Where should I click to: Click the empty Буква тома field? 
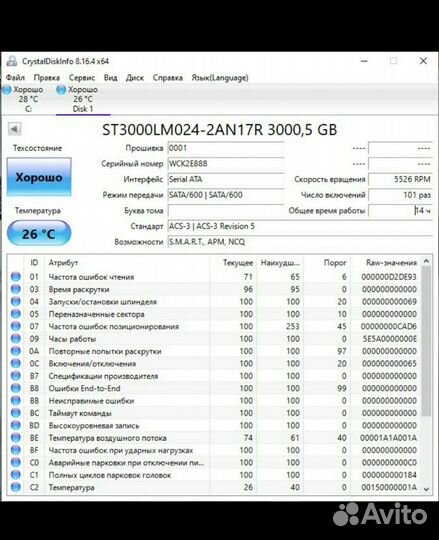pyautogui.click(x=226, y=210)
